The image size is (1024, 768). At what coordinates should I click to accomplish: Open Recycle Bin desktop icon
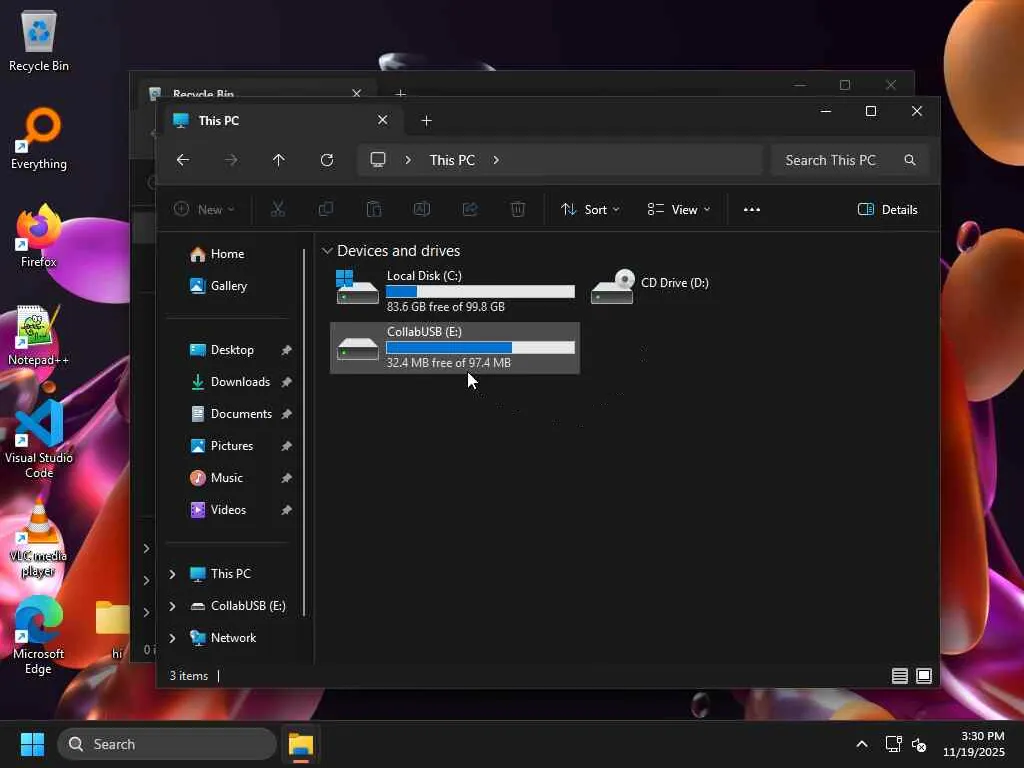[39, 40]
